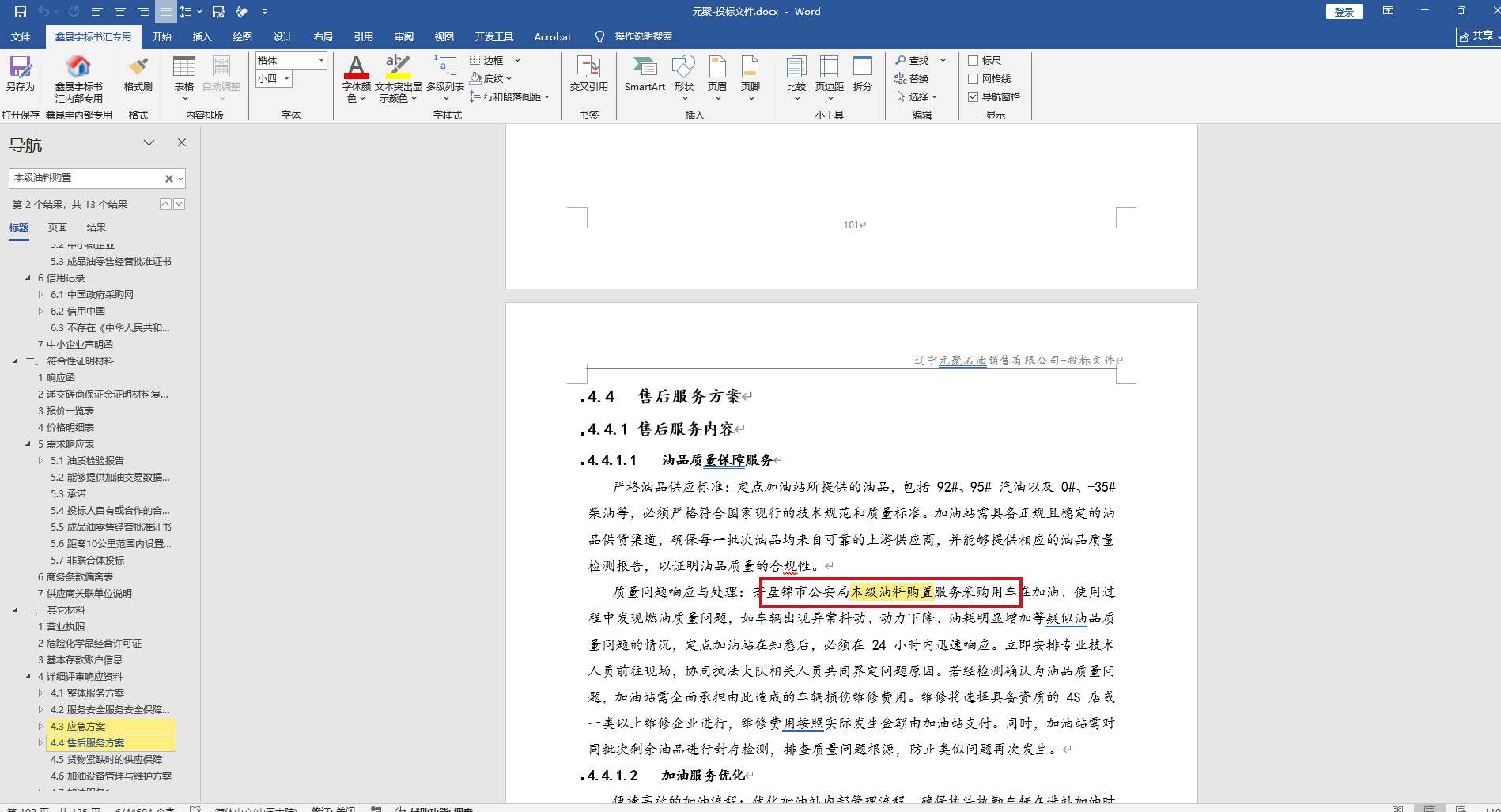Viewport: 1501px width, 812px height.
Task: Open the navigation pane options chevron
Action: point(149,142)
